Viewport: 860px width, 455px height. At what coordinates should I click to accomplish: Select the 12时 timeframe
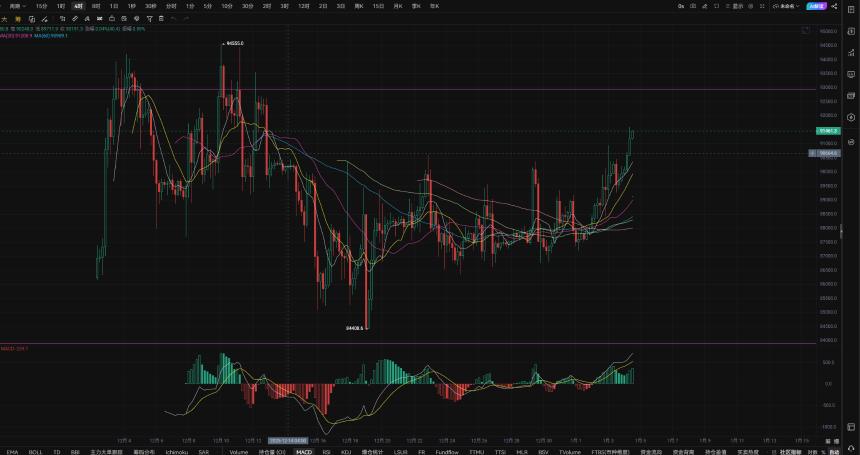pos(303,6)
